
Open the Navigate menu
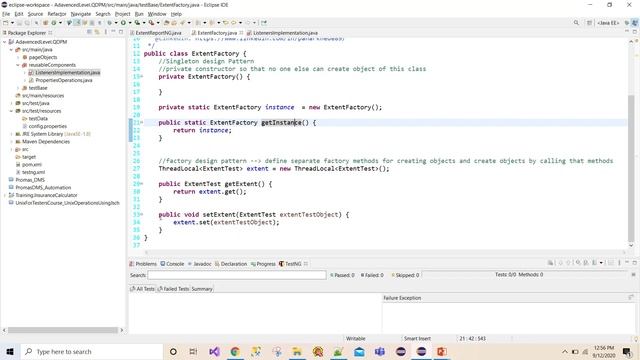81,14
